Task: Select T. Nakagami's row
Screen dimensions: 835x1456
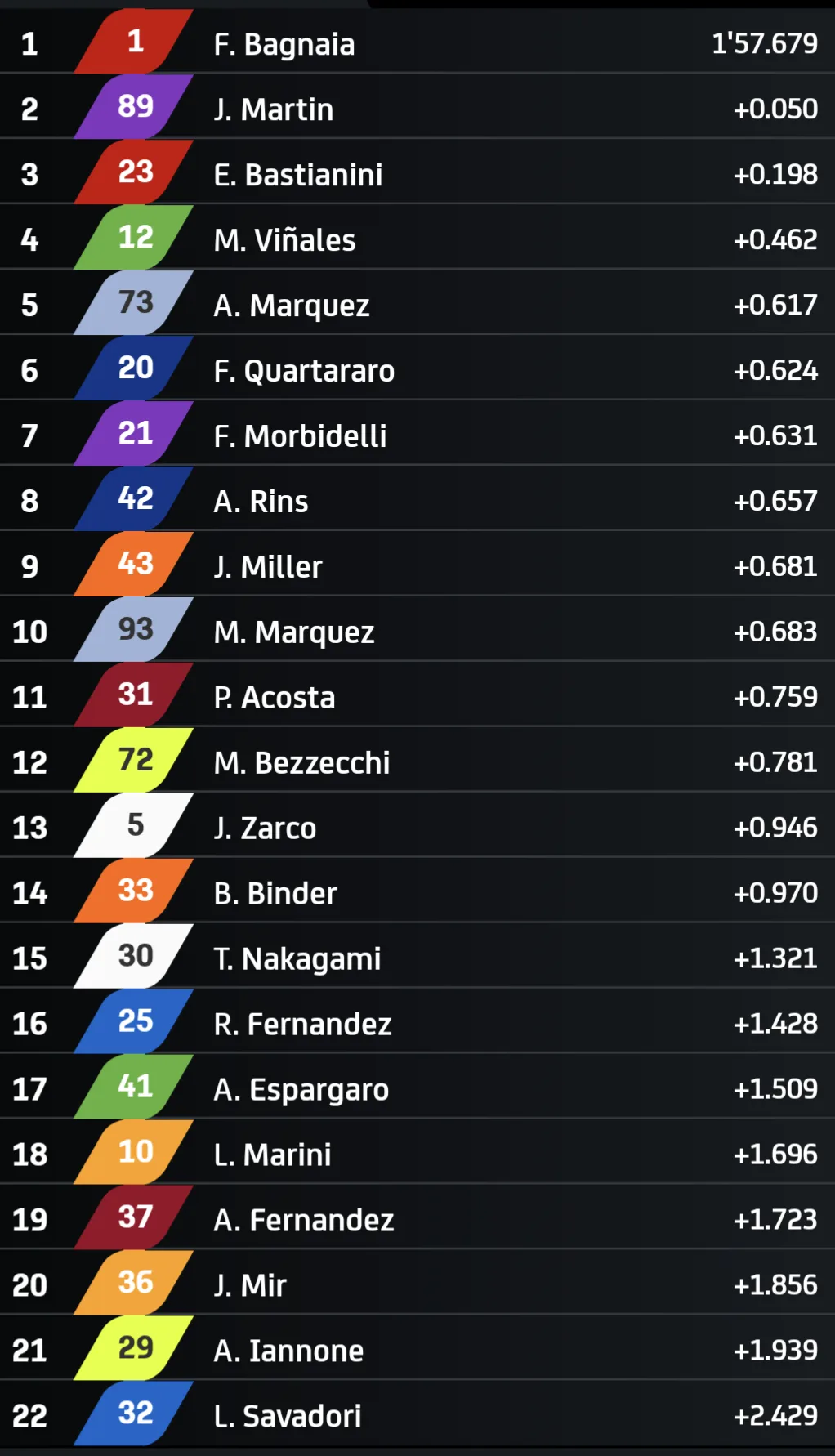Action: point(417,956)
